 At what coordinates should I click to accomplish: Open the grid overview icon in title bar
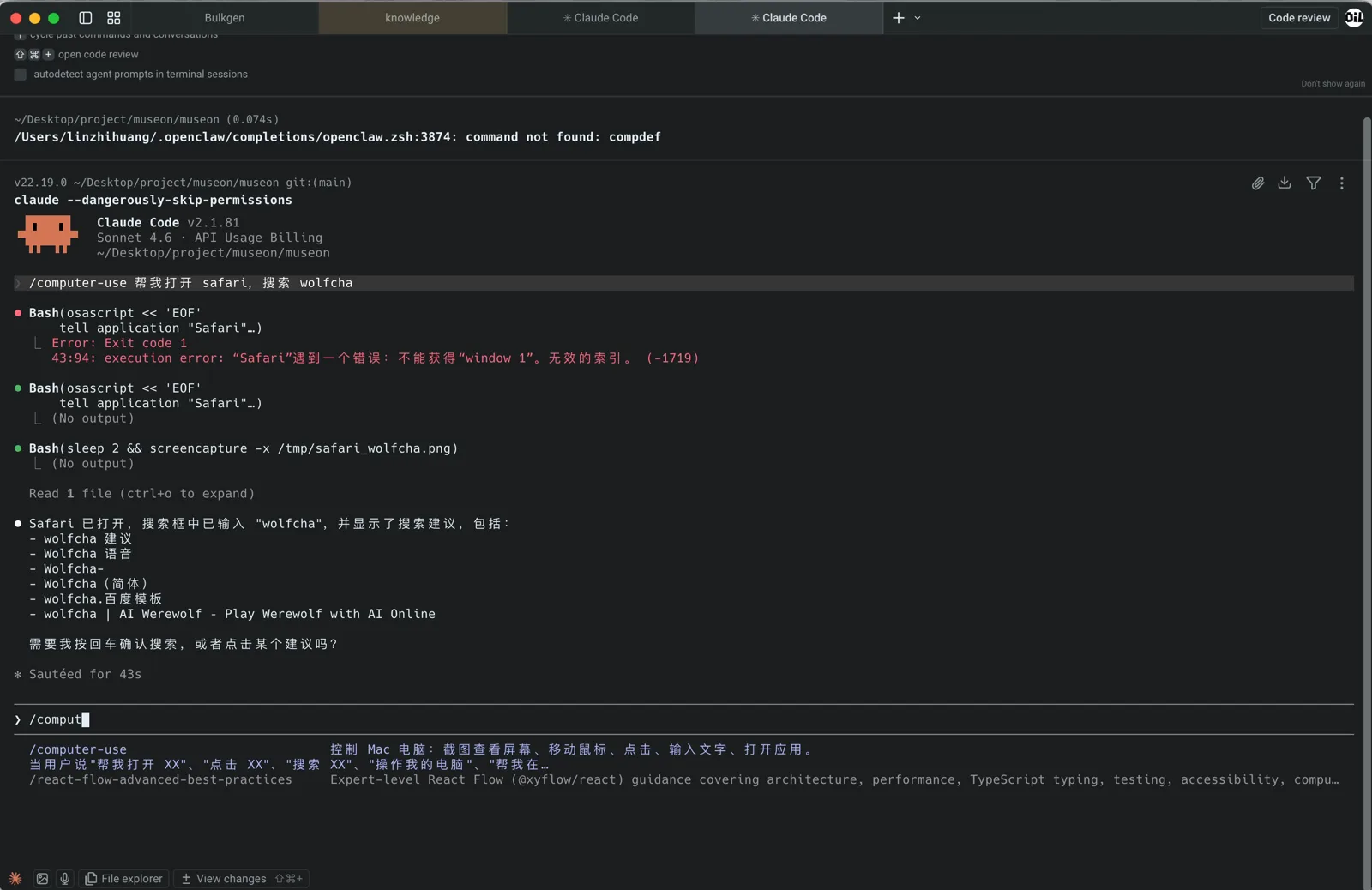point(114,18)
